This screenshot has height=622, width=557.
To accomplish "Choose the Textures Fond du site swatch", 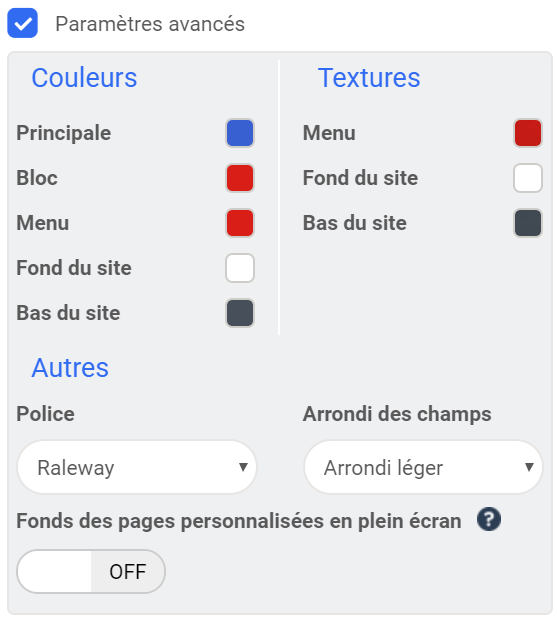I will [x=528, y=178].
